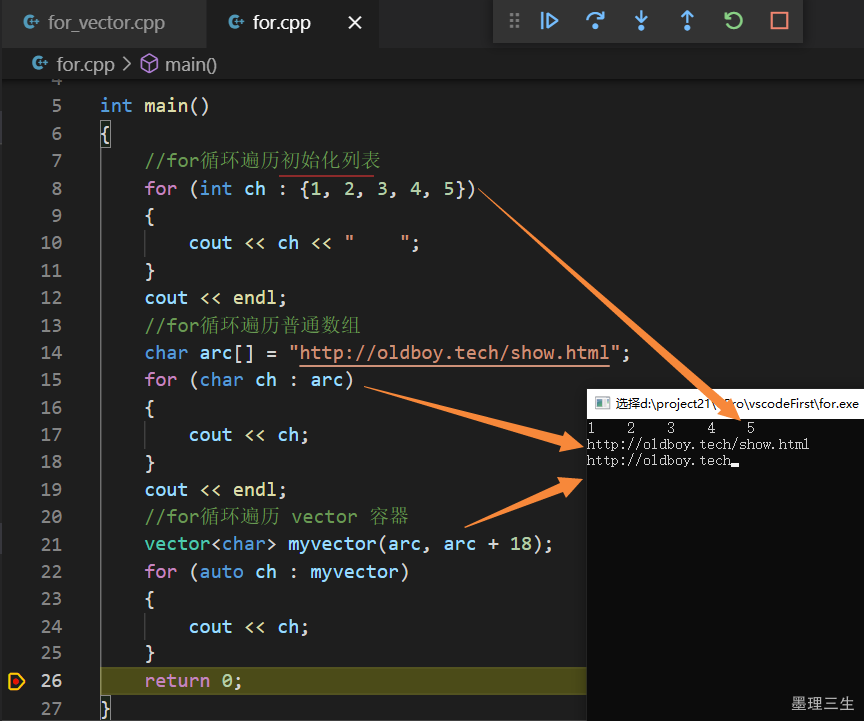The height and width of the screenshot is (721, 864).
Task: Click line number 8 in gutter
Action: [57, 189]
